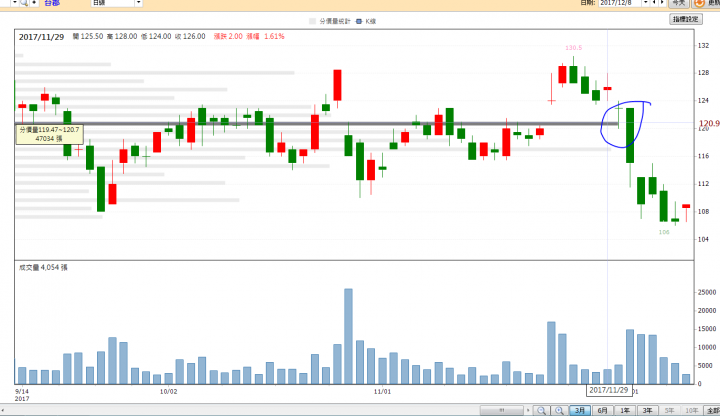Click the 2017/11/29 date label under the volume chart
Screen dimensions: 720x416
(x=608, y=390)
